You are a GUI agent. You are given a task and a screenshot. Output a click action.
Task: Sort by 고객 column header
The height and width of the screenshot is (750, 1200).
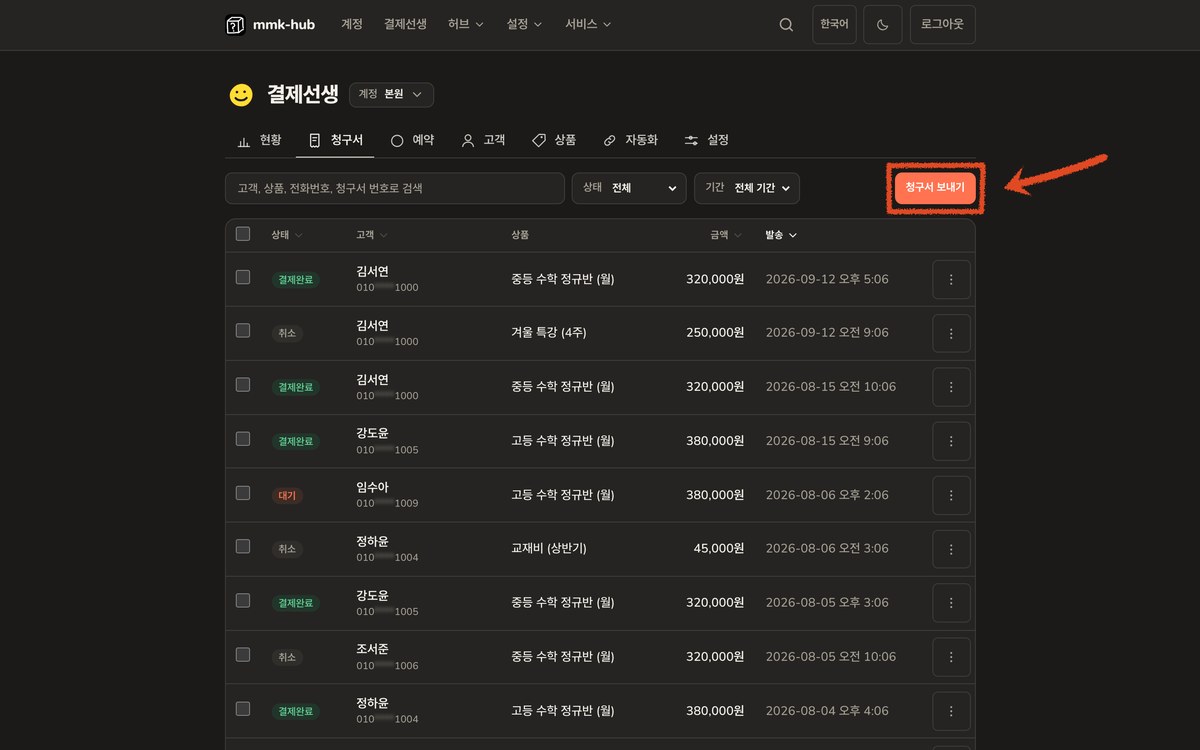click(x=372, y=235)
